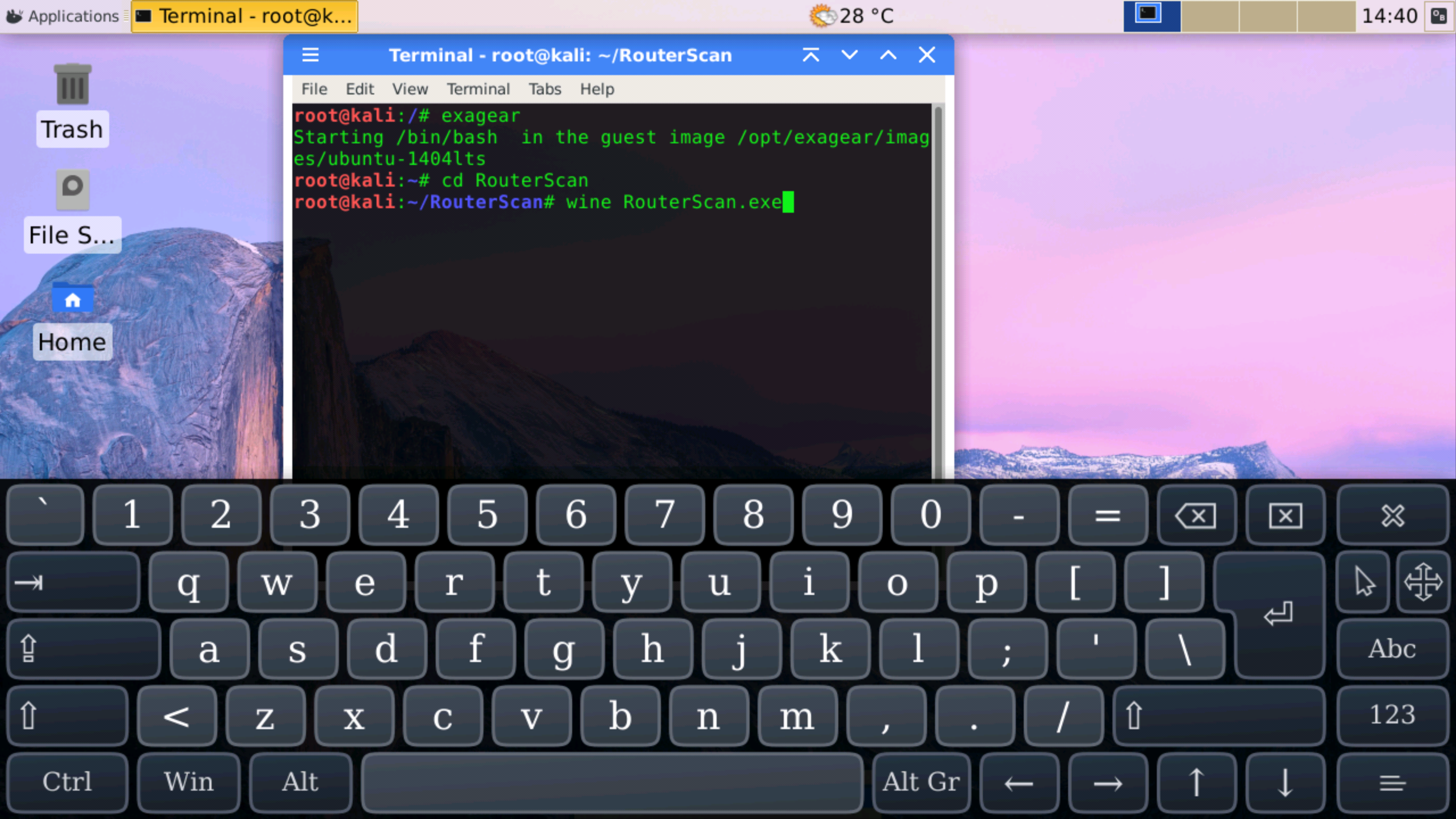The image size is (1456, 819).
Task: Click the terminal vertical scrollbar
Action: [938, 284]
